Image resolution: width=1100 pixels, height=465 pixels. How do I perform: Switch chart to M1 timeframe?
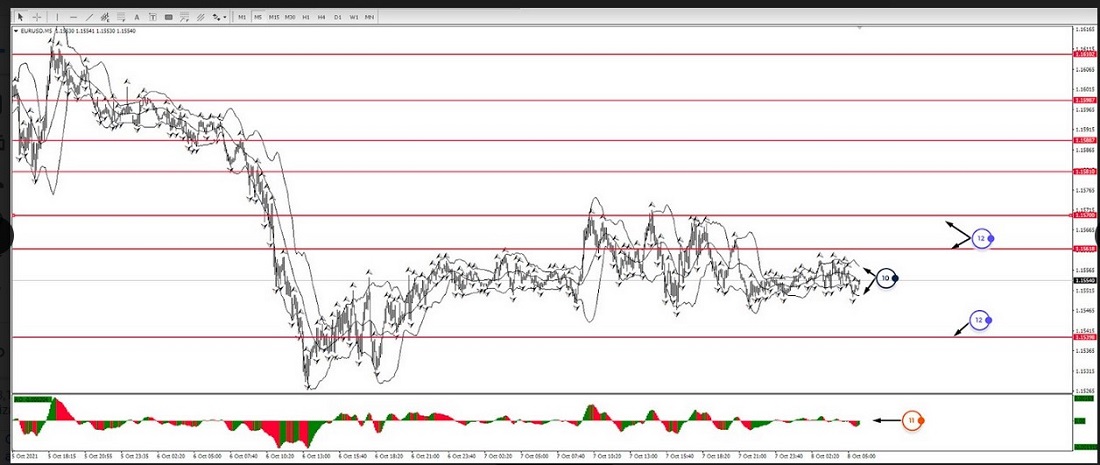242,17
